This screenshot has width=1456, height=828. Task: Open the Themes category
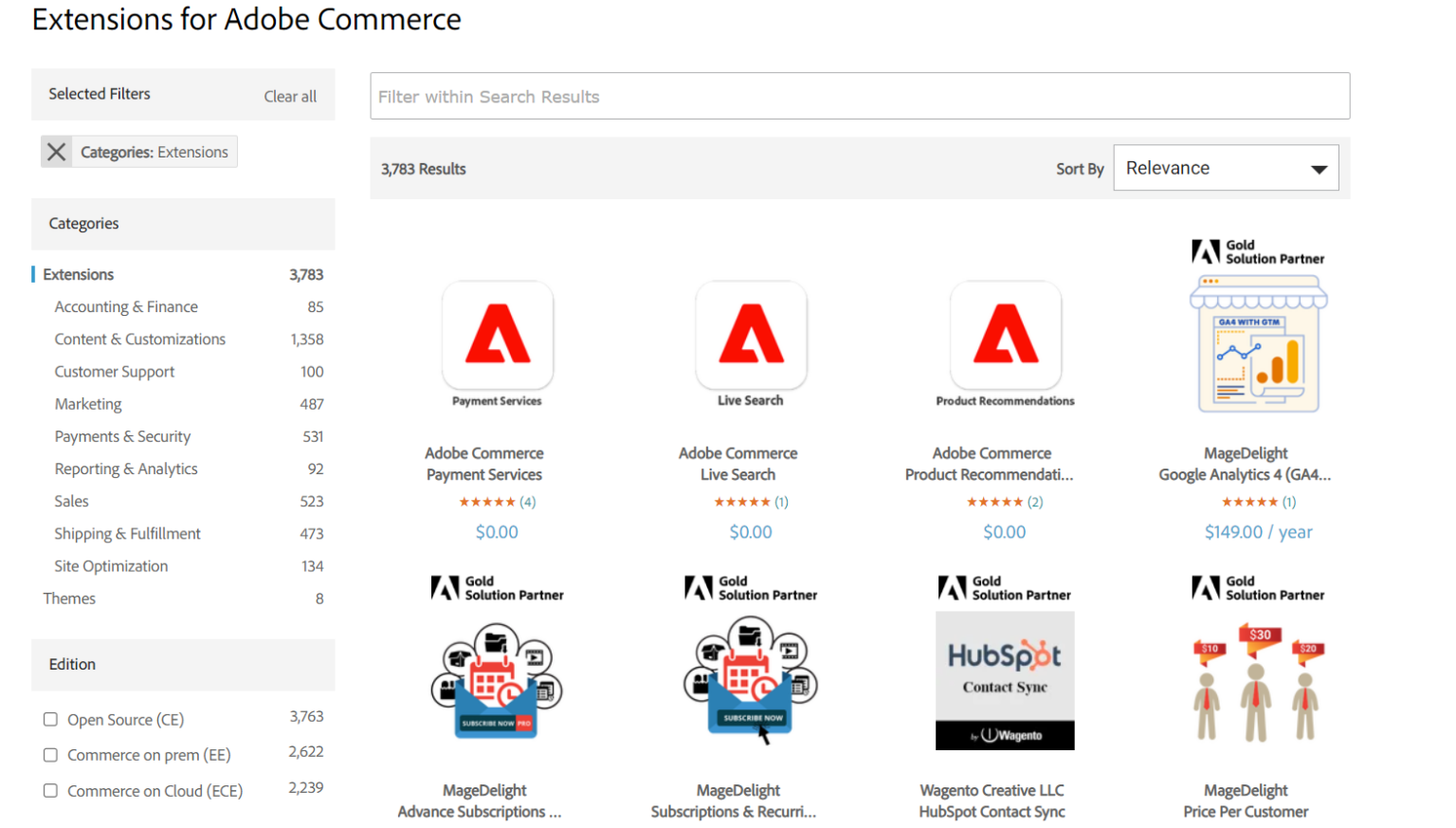point(69,598)
